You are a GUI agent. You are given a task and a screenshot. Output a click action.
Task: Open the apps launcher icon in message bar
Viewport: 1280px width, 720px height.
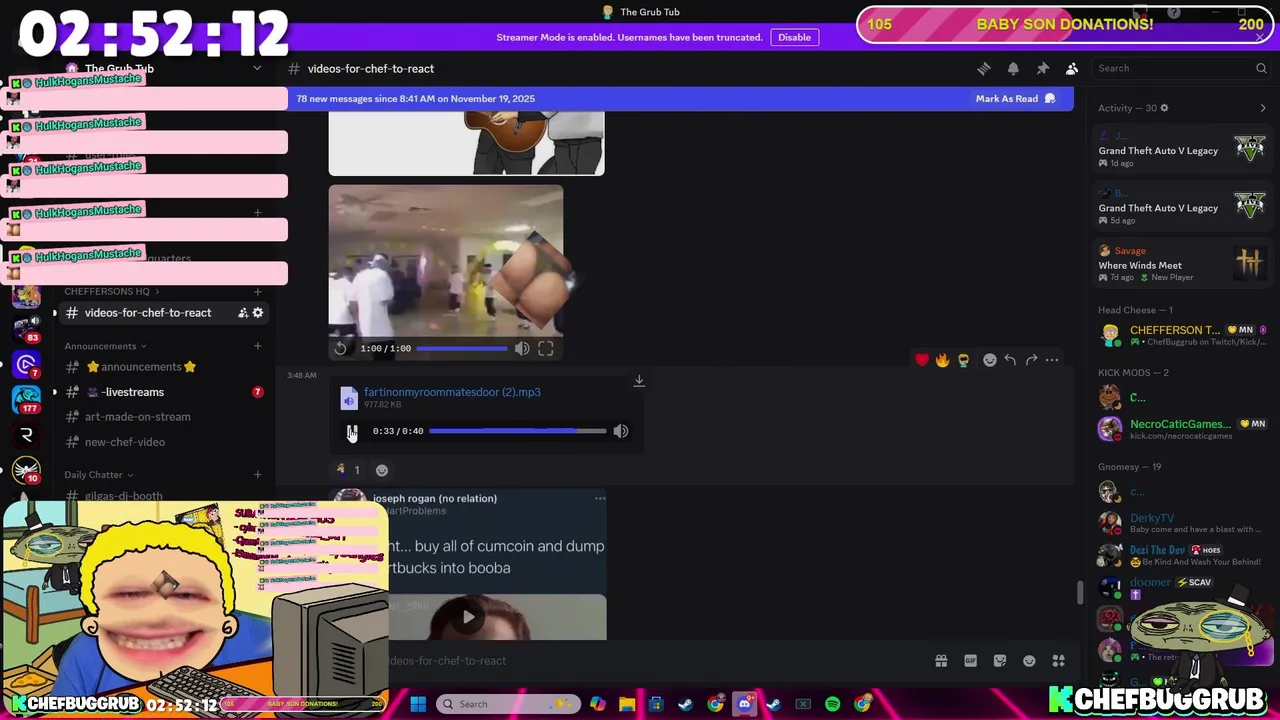click(1058, 661)
